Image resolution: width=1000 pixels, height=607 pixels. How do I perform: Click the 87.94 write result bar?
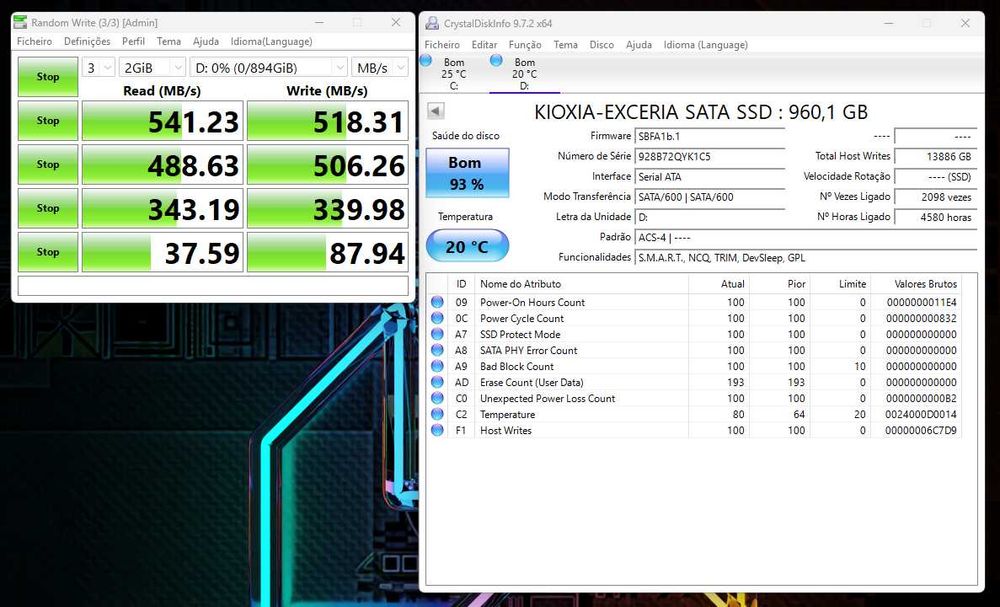coord(328,252)
